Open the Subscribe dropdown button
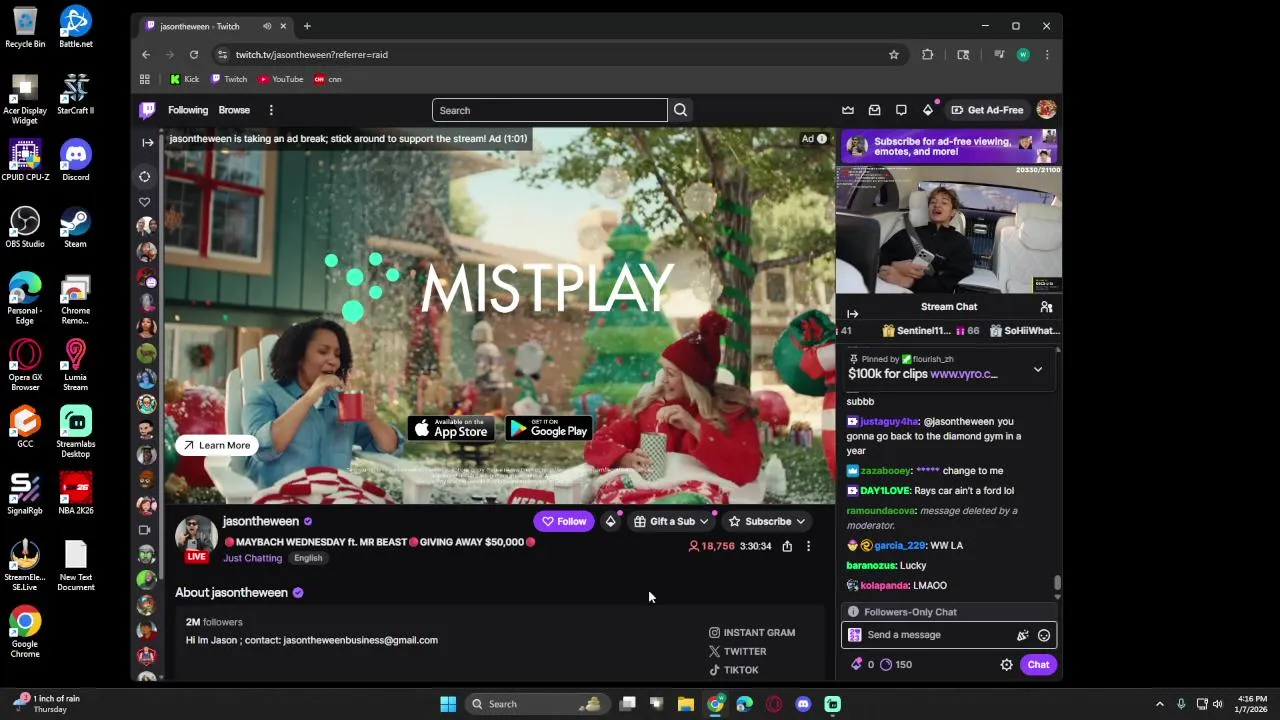Image resolution: width=1280 pixels, height=720 pixels. click(768, 521)
